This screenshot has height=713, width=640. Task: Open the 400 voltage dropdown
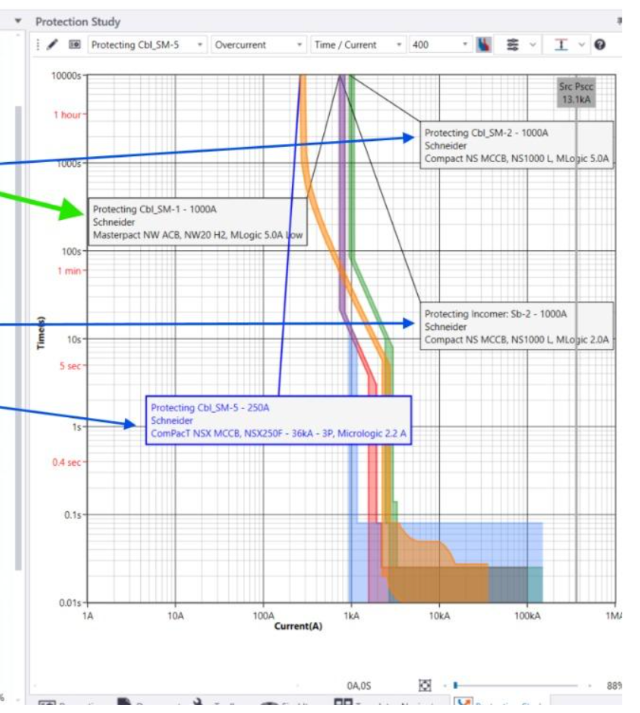[440, 45]
